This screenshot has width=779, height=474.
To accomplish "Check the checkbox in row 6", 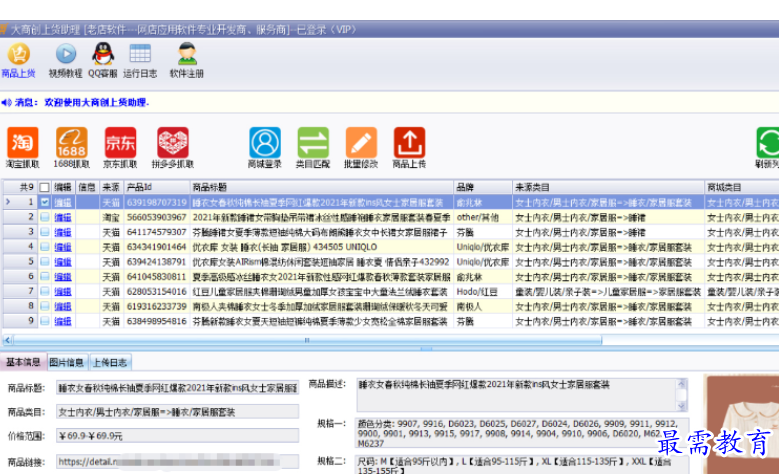I will point(45,277).
